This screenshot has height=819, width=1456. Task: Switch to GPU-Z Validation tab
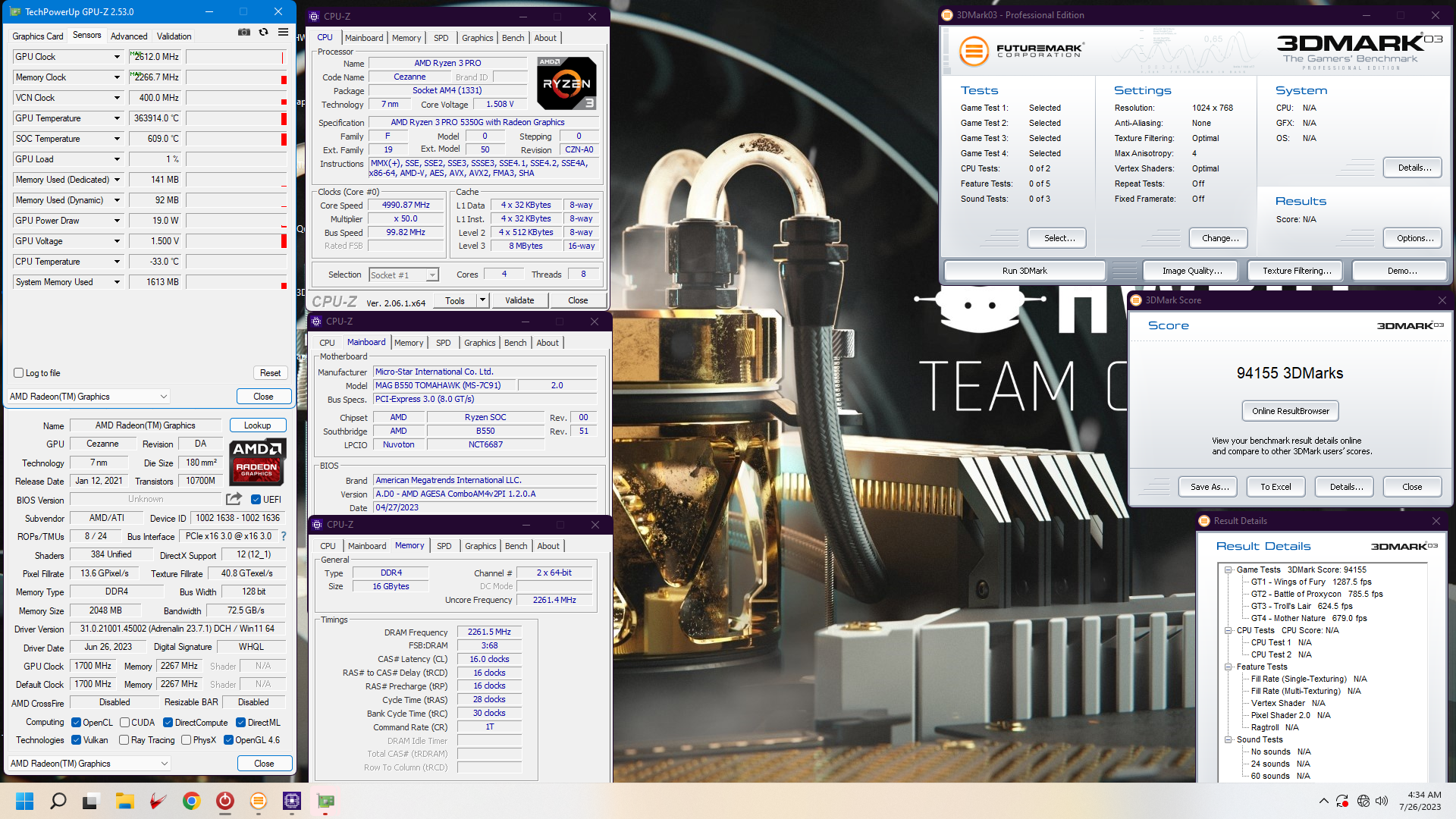pyautogui.click(x=174, y=36)
